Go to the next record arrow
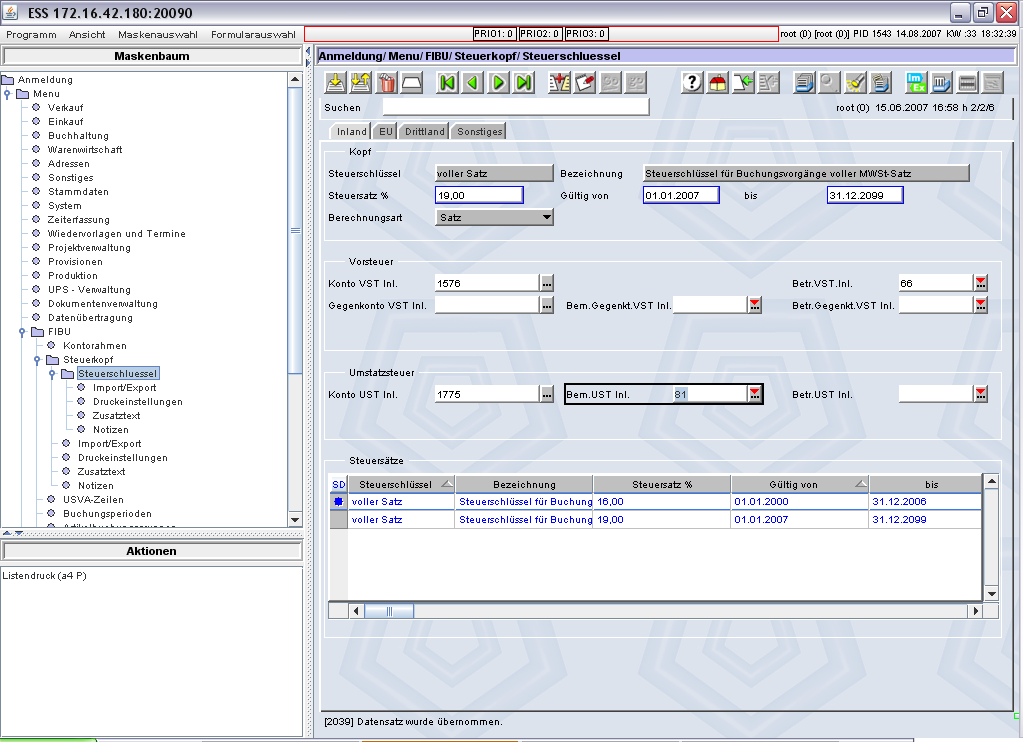 click(498, 83)
